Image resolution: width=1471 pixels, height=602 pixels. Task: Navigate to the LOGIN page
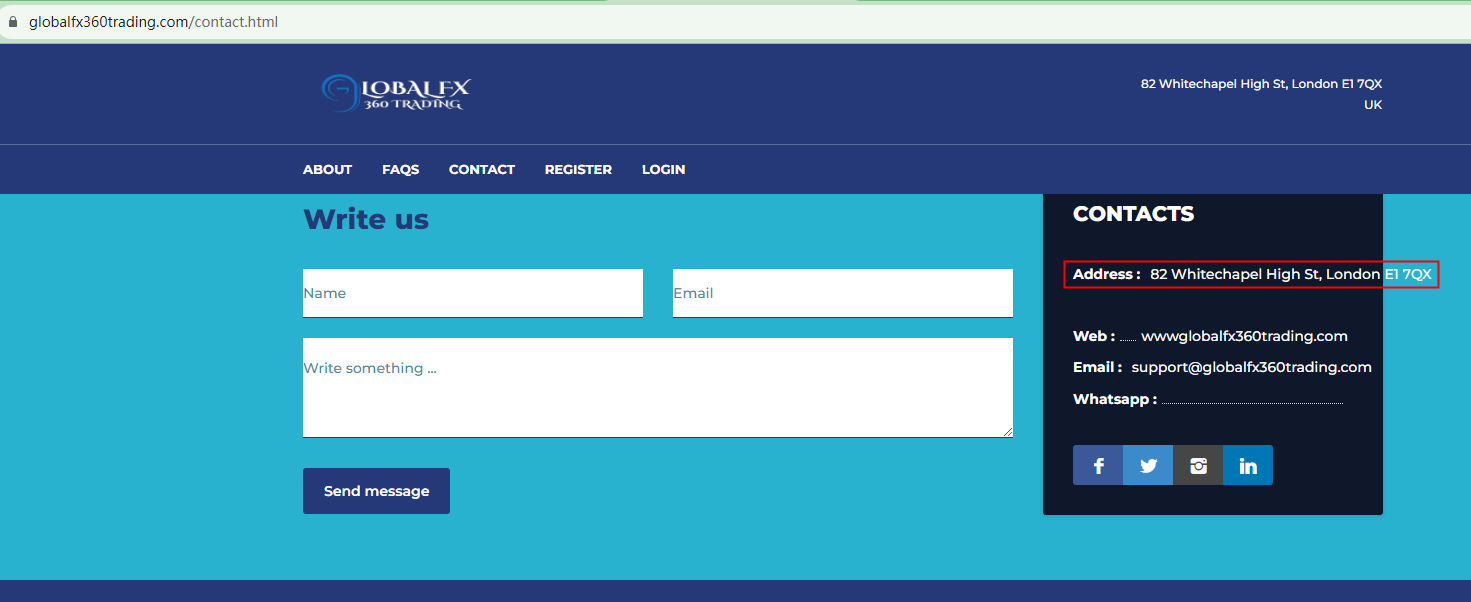pyautogui.click(x=663, y=170)
